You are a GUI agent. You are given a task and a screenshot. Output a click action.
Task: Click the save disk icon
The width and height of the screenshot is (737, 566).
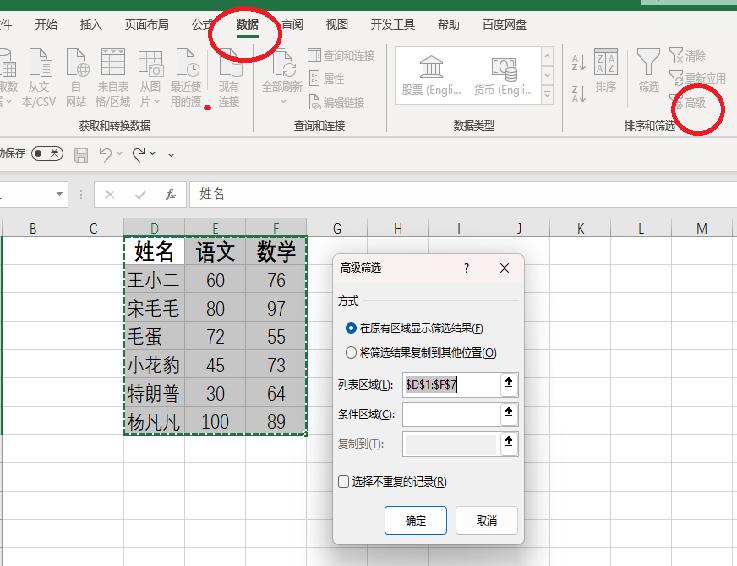(81, 155)
